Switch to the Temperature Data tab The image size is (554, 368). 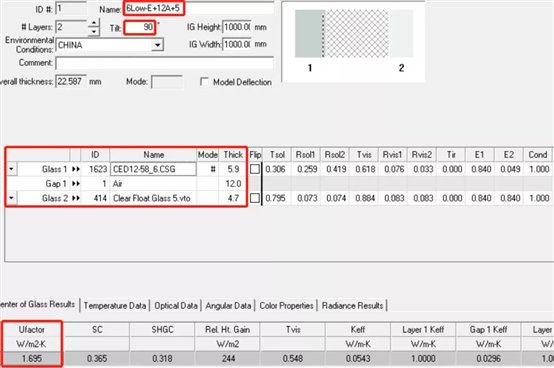[x=115, y=305]
